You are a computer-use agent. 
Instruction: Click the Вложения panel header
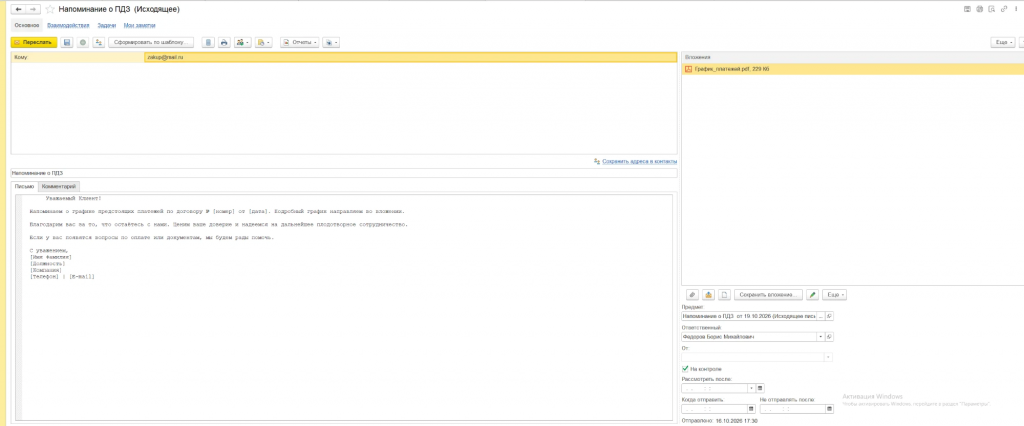[x=853, y=57]
